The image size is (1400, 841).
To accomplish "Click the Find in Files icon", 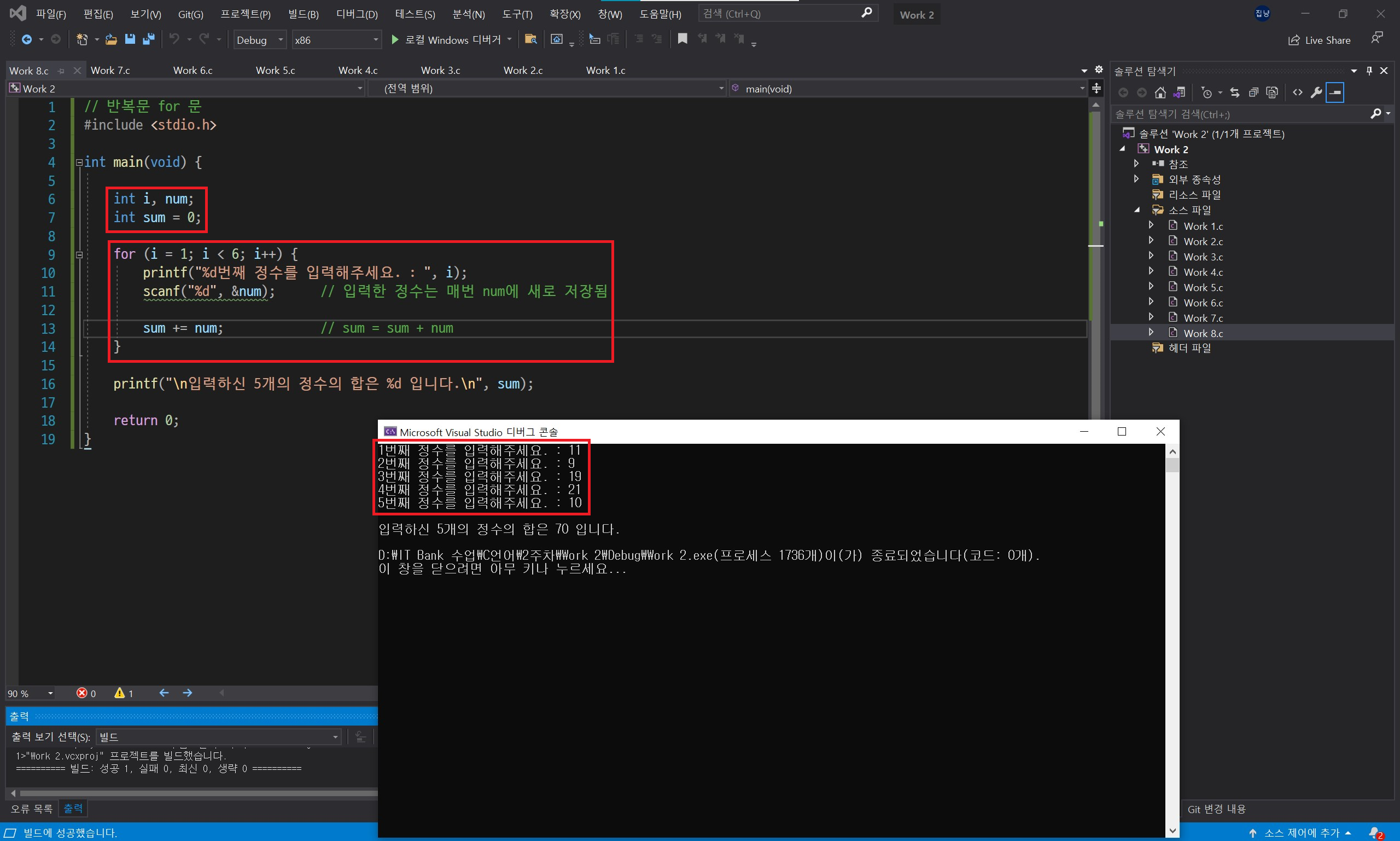I will click(530, 39).
